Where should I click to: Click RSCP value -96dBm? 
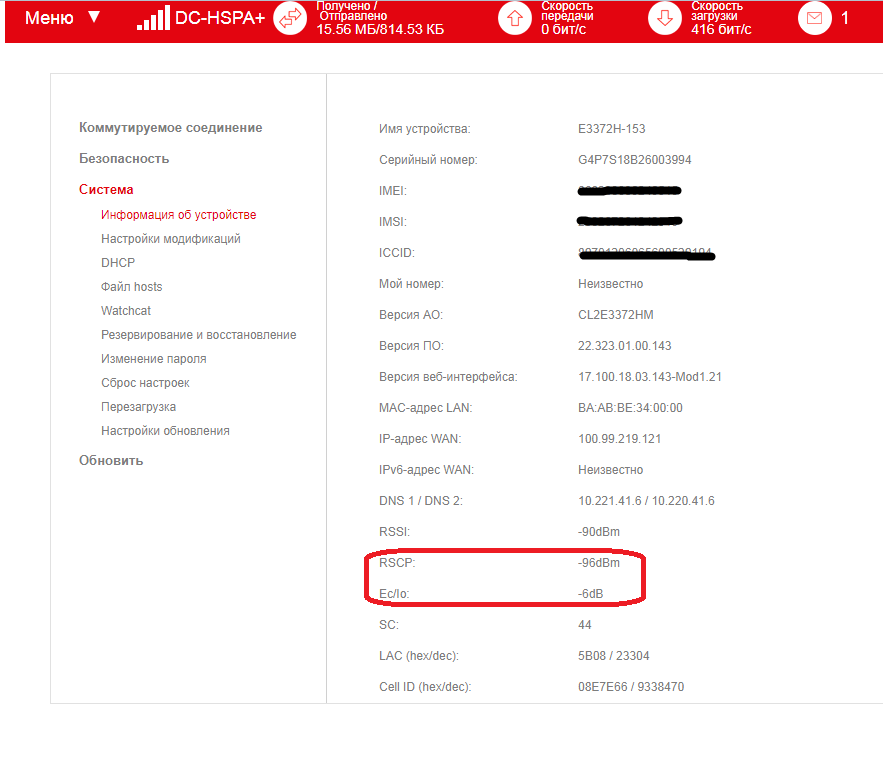pyautogui.click(x=599, y=562)
